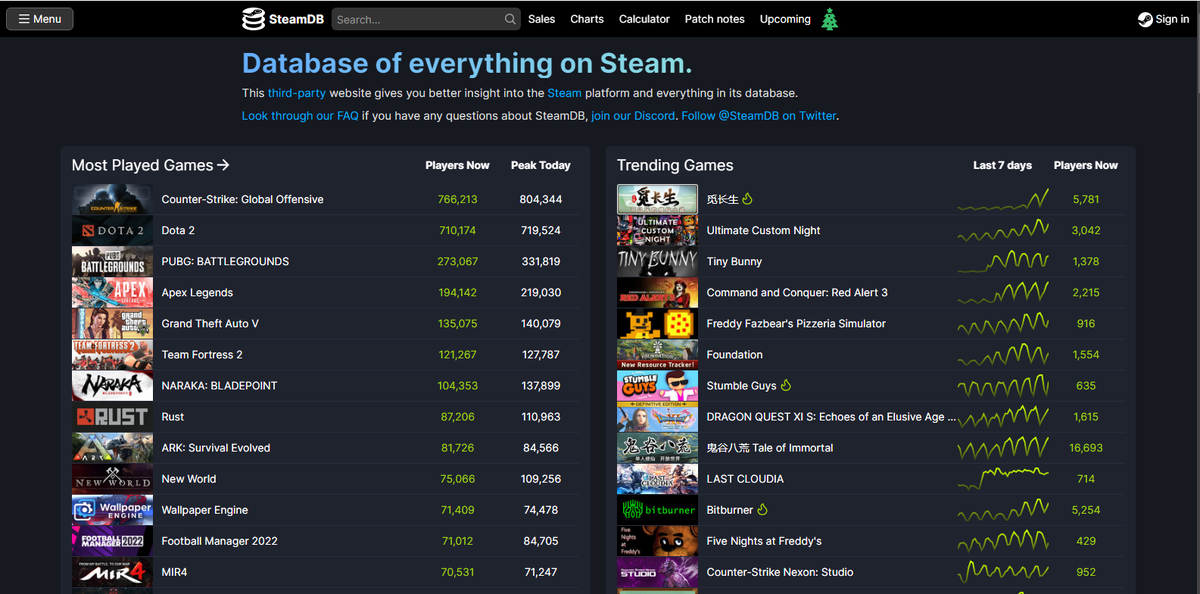This screenshot has height=594, width=1200.
Task: Click the fire icon next to Stumble Guys
Action: 786,385
